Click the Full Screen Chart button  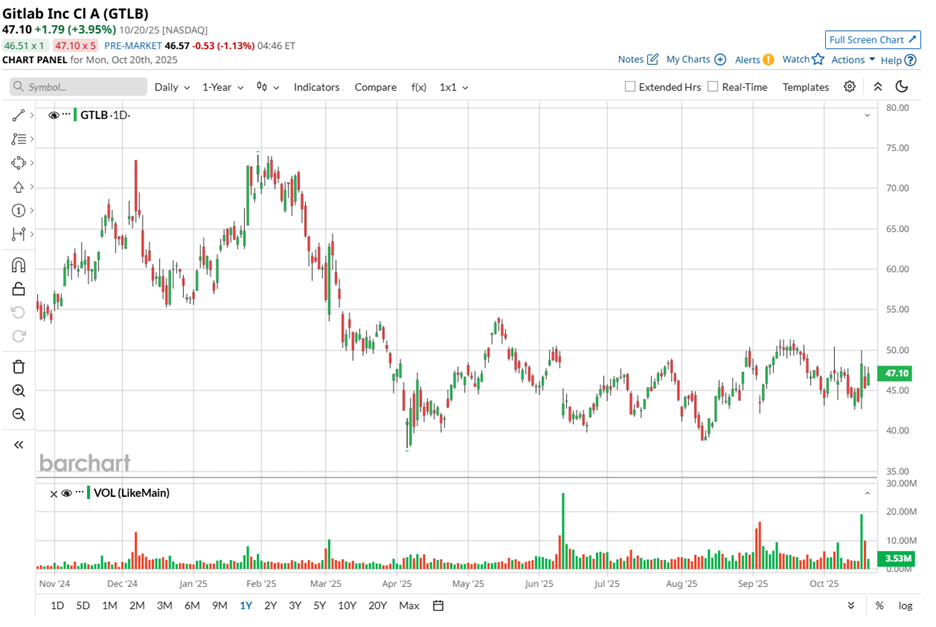click(x=873, y=39)
